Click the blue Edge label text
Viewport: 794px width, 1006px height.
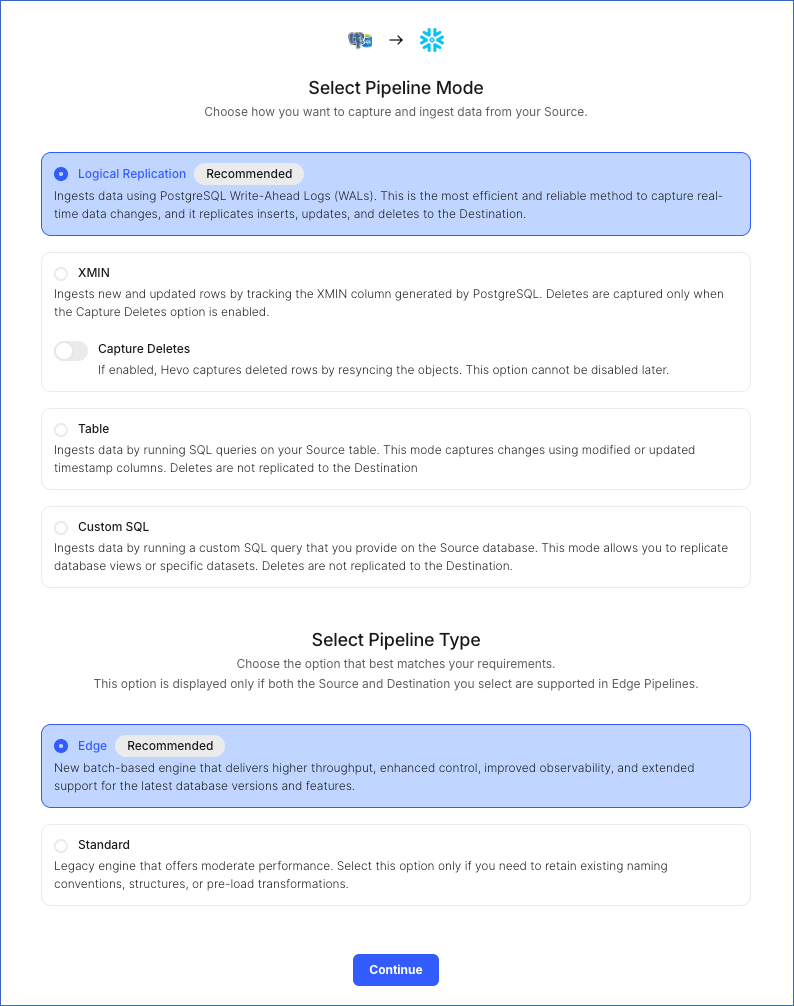click(x=91, y=745)
